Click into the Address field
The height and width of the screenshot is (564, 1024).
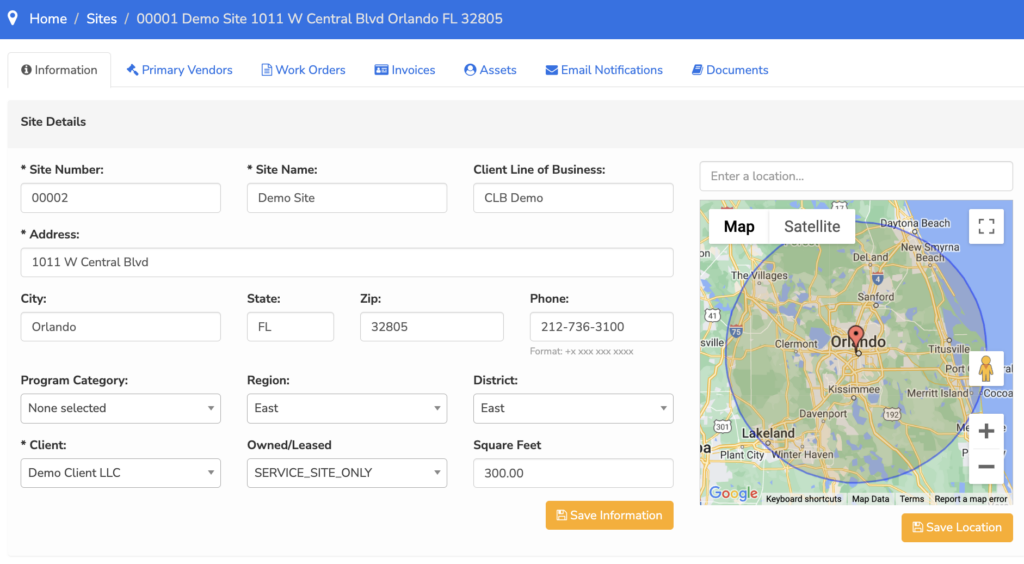click(347, 262)
